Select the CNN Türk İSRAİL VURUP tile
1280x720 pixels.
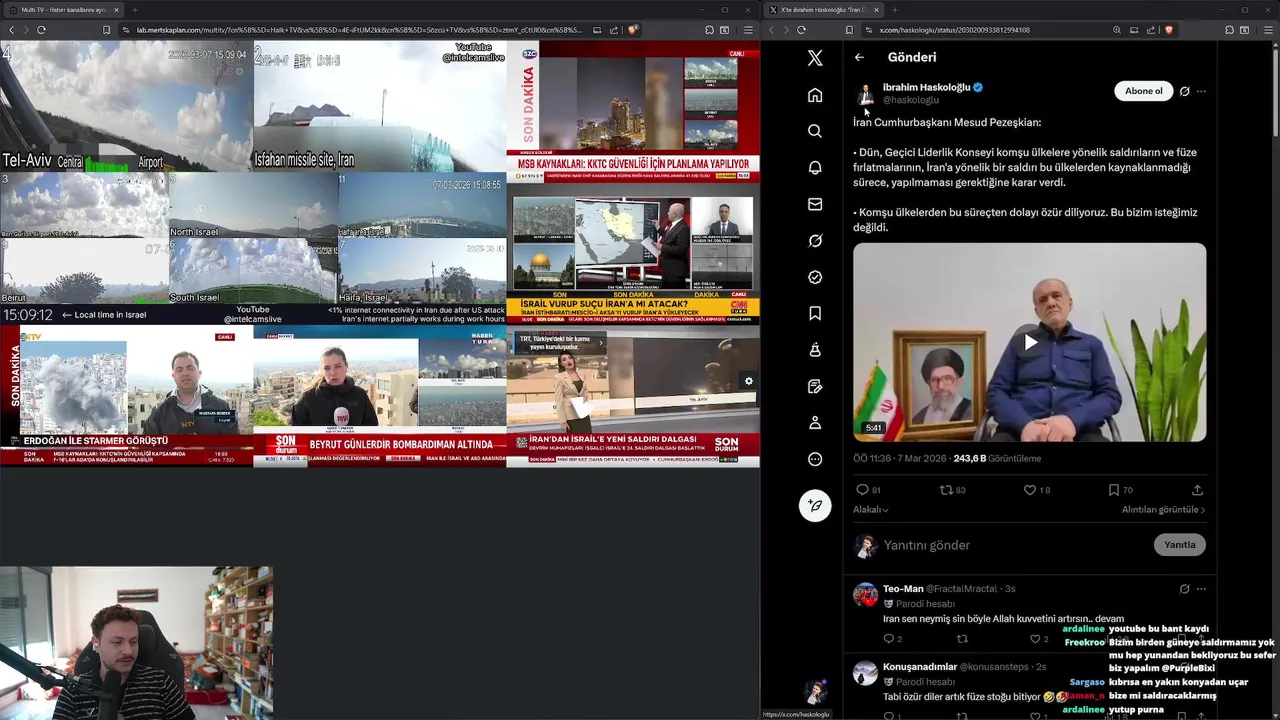pyautogui.click(x=633, y=254)
